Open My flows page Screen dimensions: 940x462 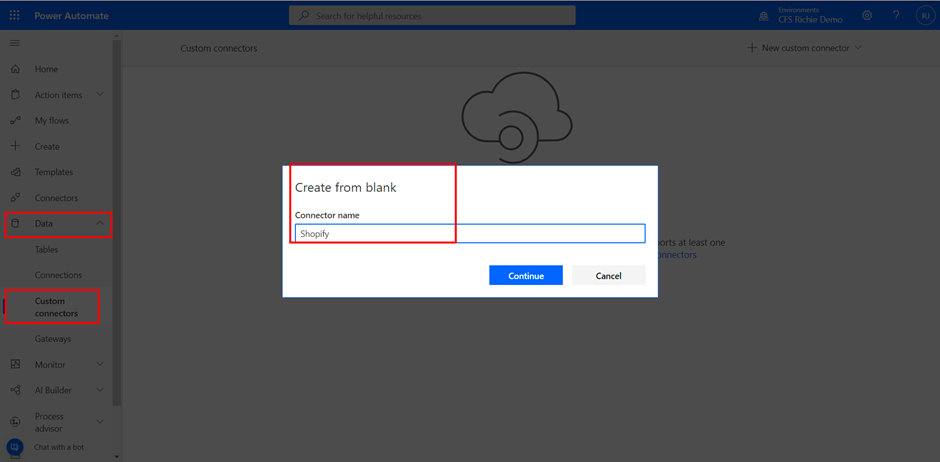coord(52,120)
